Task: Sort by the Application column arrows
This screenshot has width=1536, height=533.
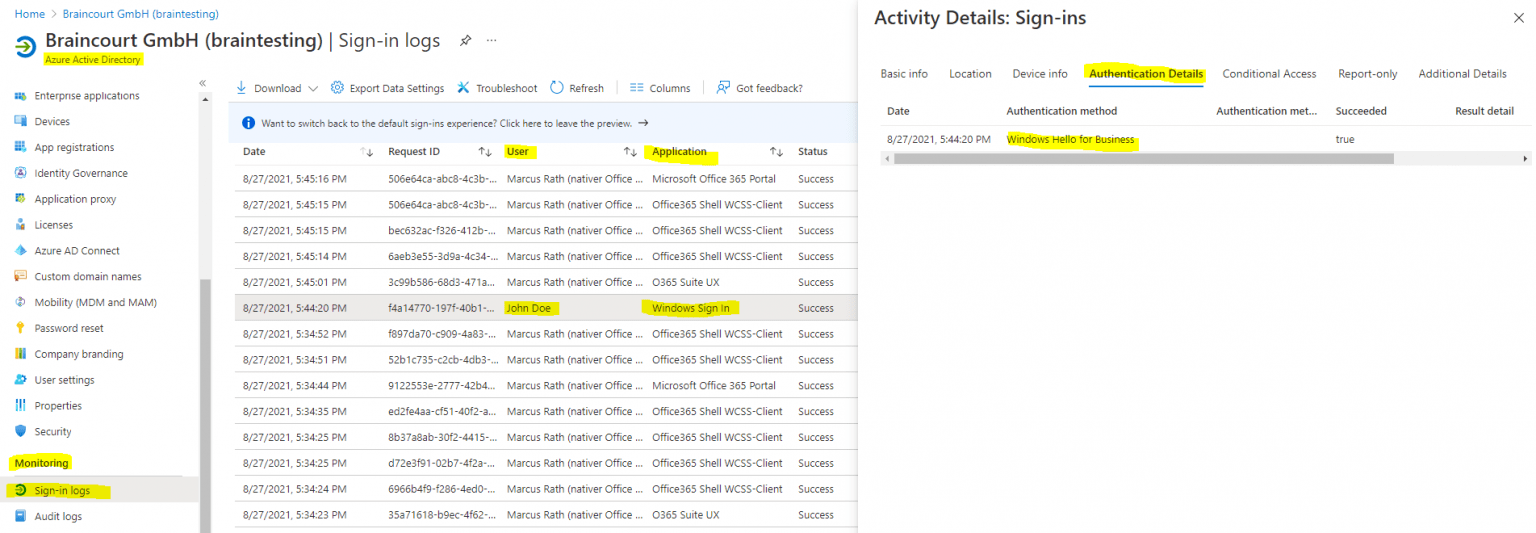Action: tap(776, 152)
